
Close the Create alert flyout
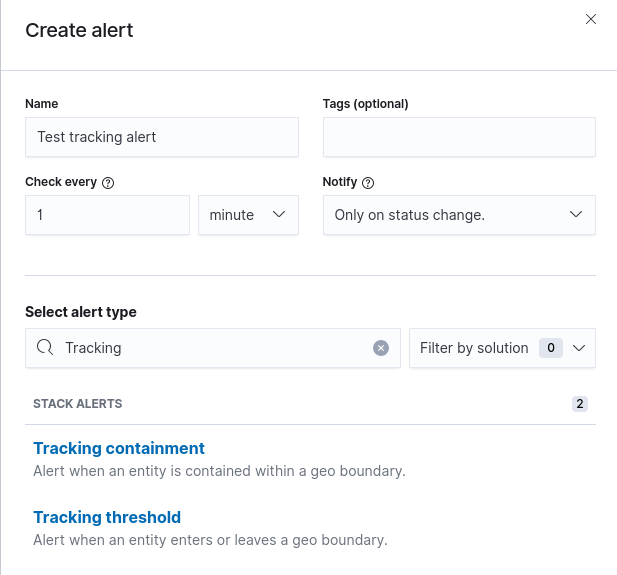tap(591, 19)
